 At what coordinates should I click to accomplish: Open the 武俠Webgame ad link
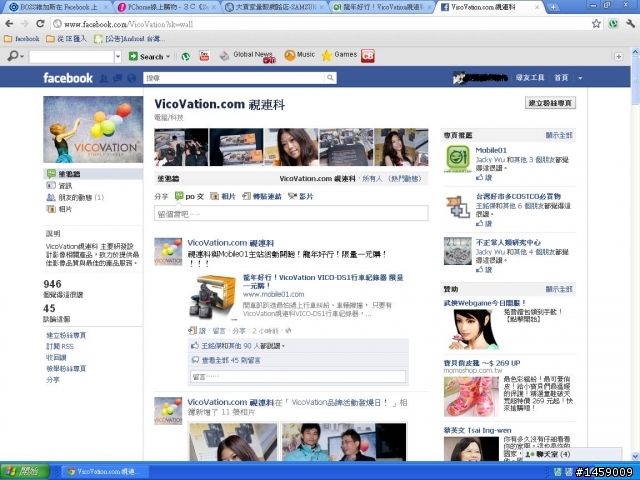(x=484, y=303)
